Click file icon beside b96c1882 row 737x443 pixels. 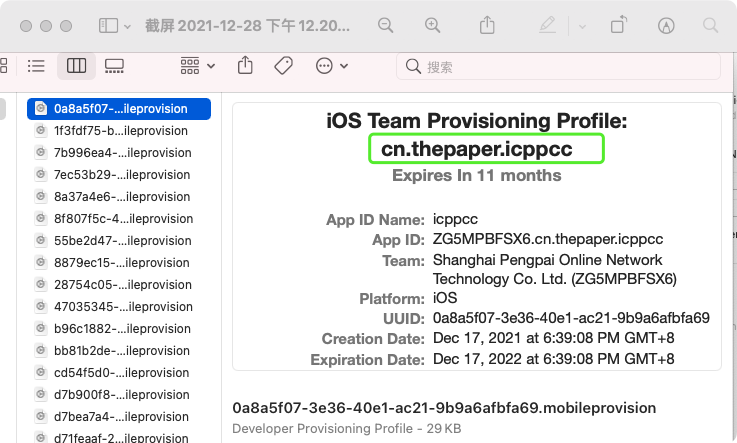pyautogui.click(x=41, y=328)
